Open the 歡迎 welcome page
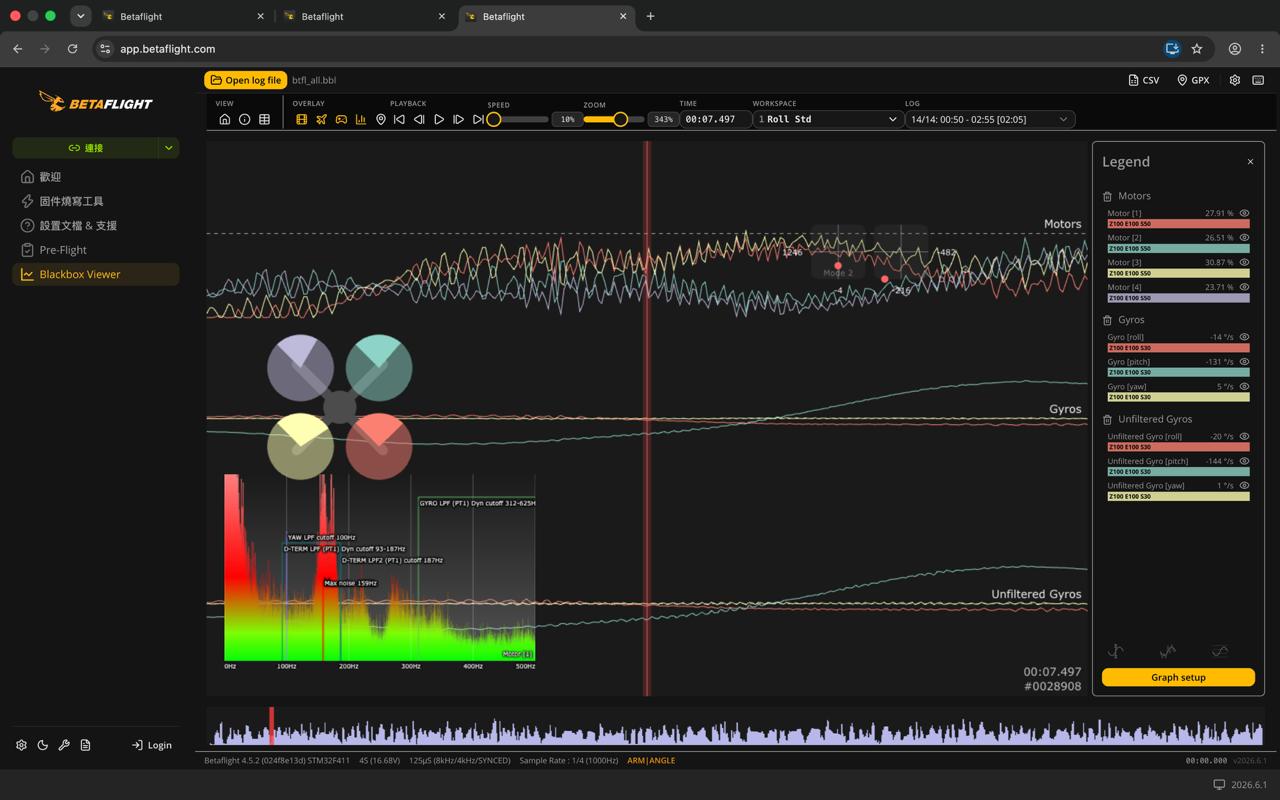The height and width of the screenshot is (800, 1280). click(x=96, y=177)
